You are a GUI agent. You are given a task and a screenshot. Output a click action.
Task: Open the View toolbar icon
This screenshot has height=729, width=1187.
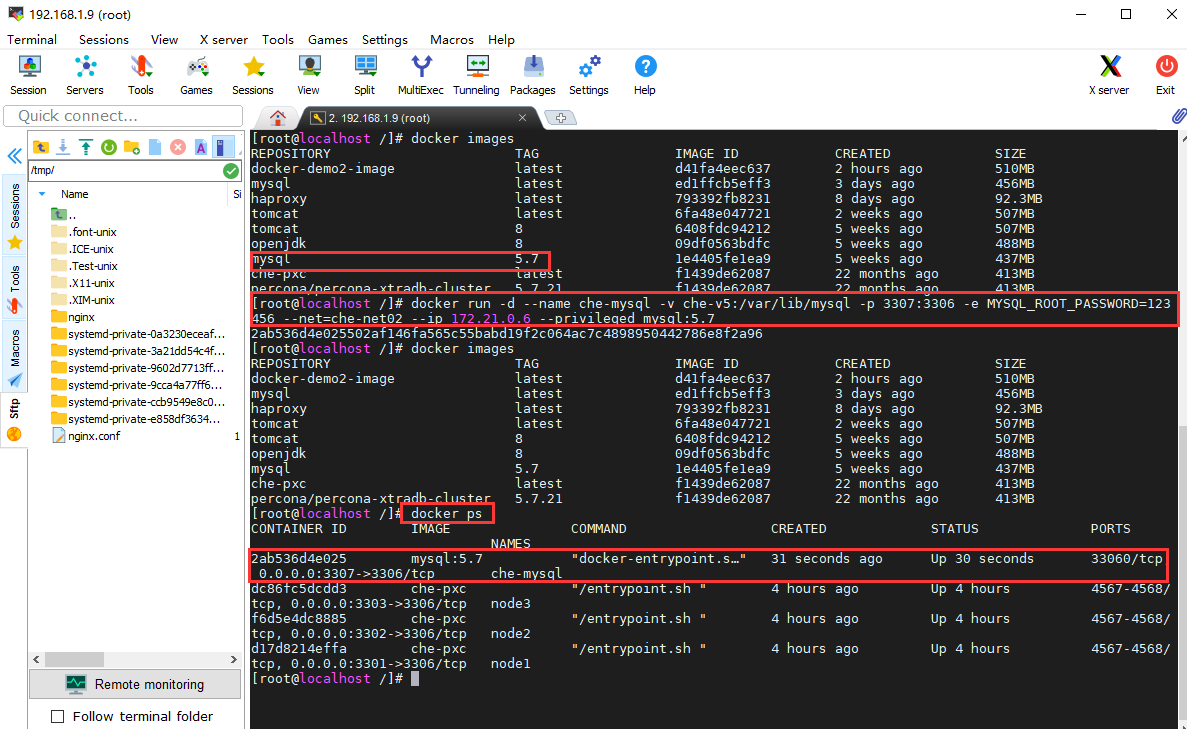coord(309,75)
